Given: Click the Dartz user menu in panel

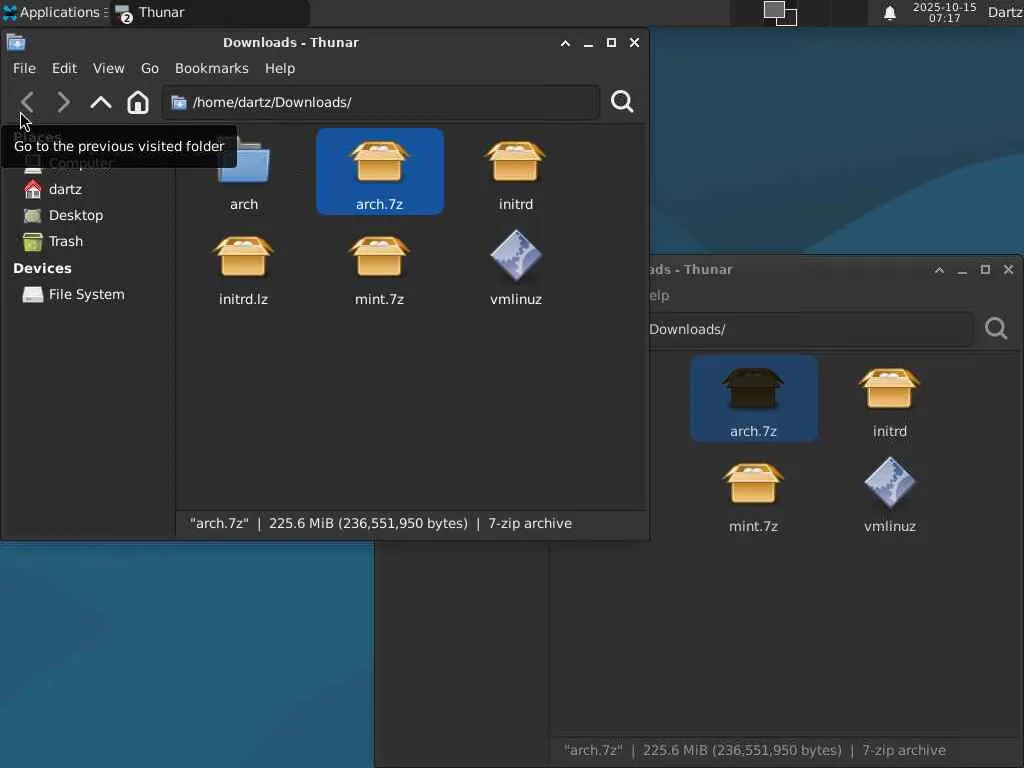Looking at the screenshot, I should tap(1005, 12).
